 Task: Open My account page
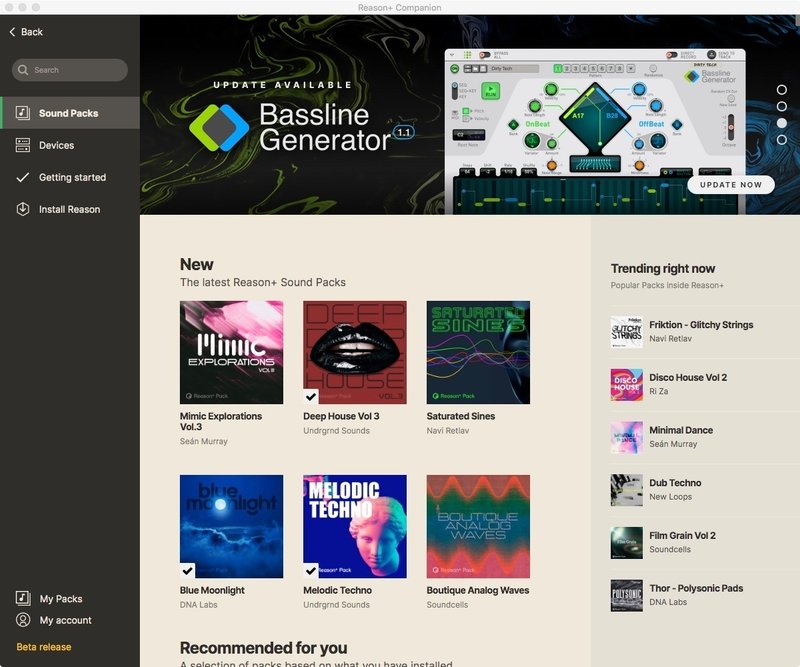pyautogui.click(x=54, y=620)
